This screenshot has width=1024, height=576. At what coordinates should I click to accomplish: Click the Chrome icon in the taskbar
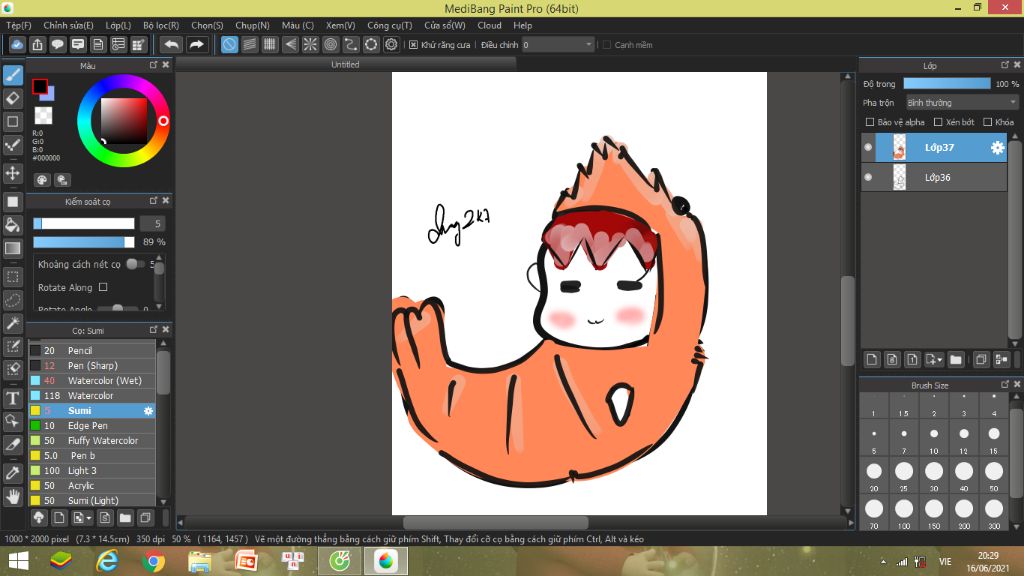point(154,562)
